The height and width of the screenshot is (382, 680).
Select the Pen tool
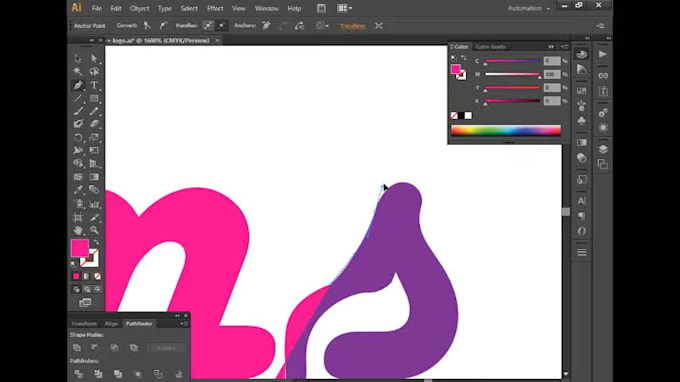[x=78, y=85]
